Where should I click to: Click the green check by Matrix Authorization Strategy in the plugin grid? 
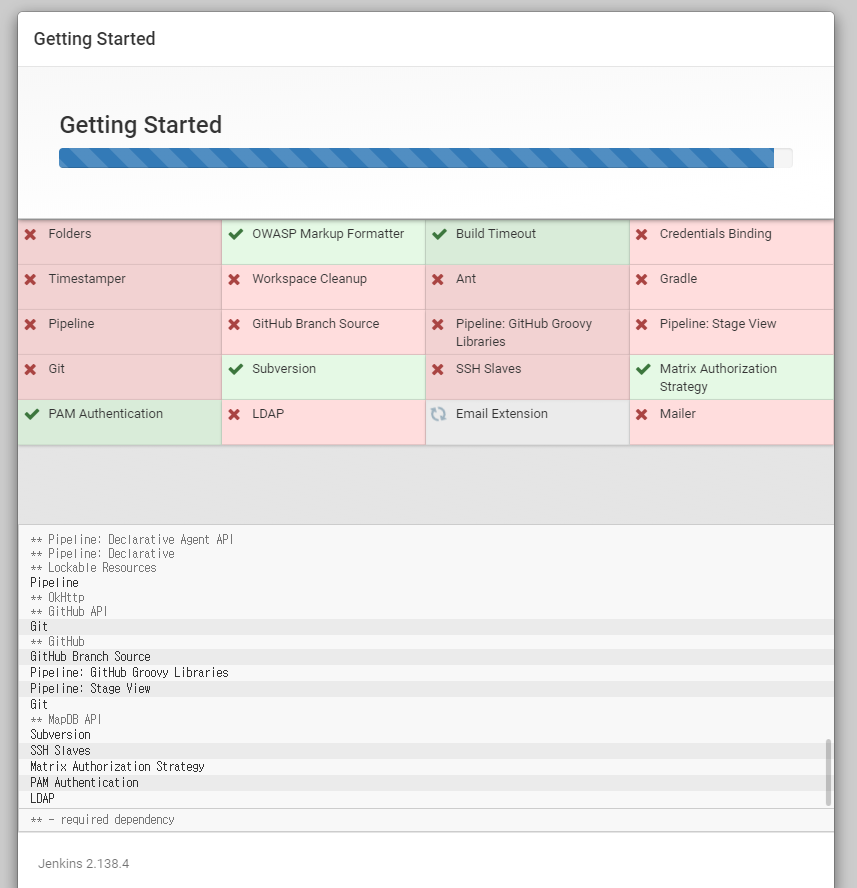643,369
